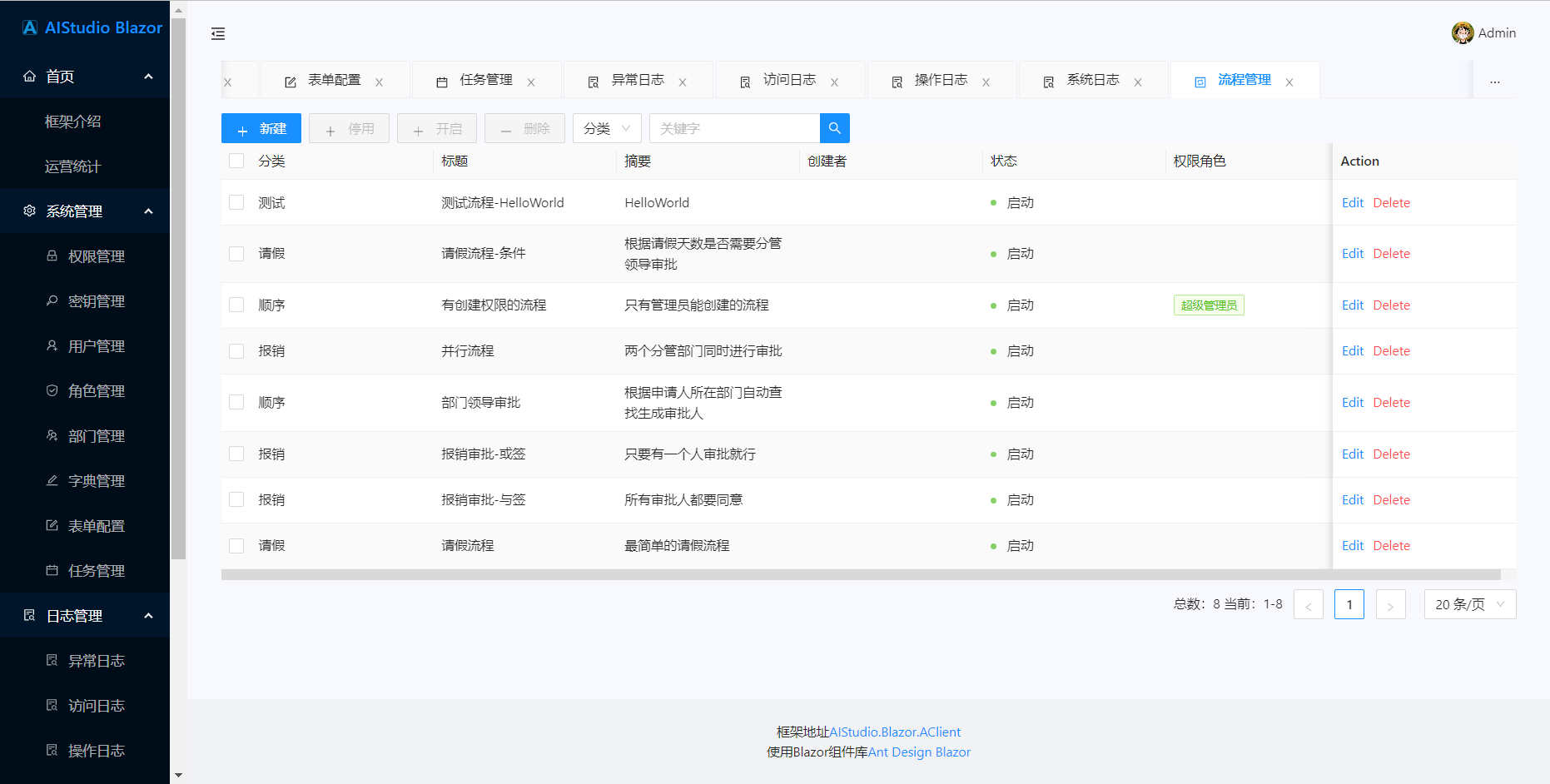Open the 分类 filter dropdown
The image size is (1550, 784).
point(607,127)
